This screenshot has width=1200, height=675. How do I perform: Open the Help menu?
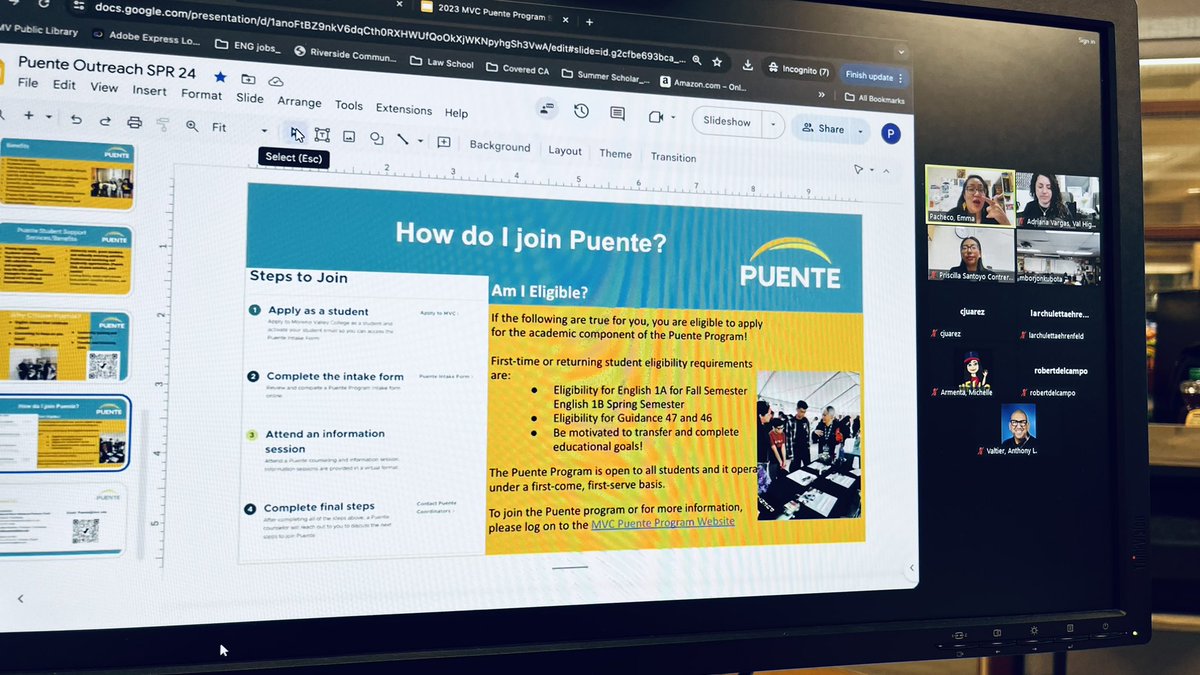tap(456, 113)
